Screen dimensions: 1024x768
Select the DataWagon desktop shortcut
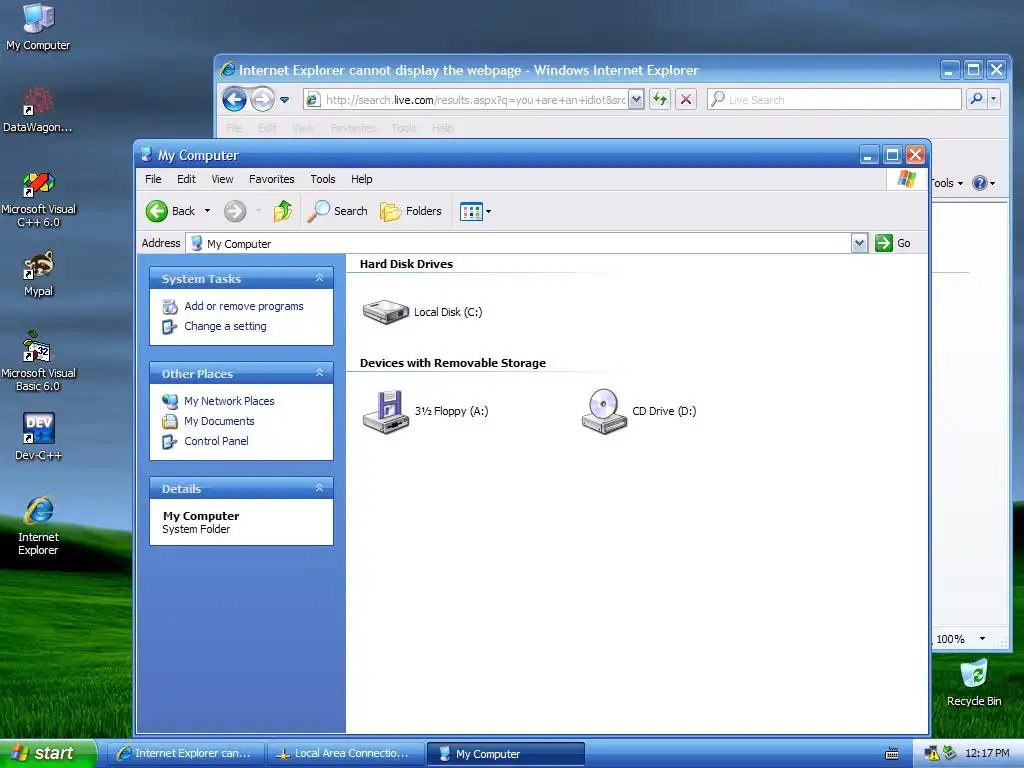38,109
